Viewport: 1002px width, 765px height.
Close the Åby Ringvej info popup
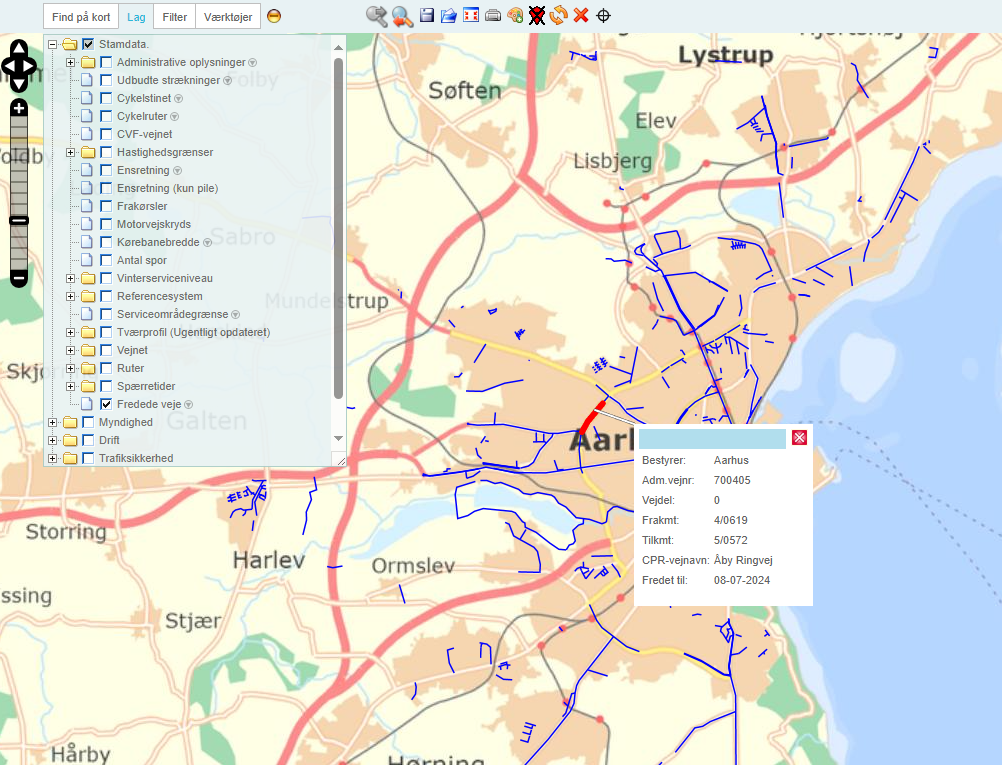[799, 437]
